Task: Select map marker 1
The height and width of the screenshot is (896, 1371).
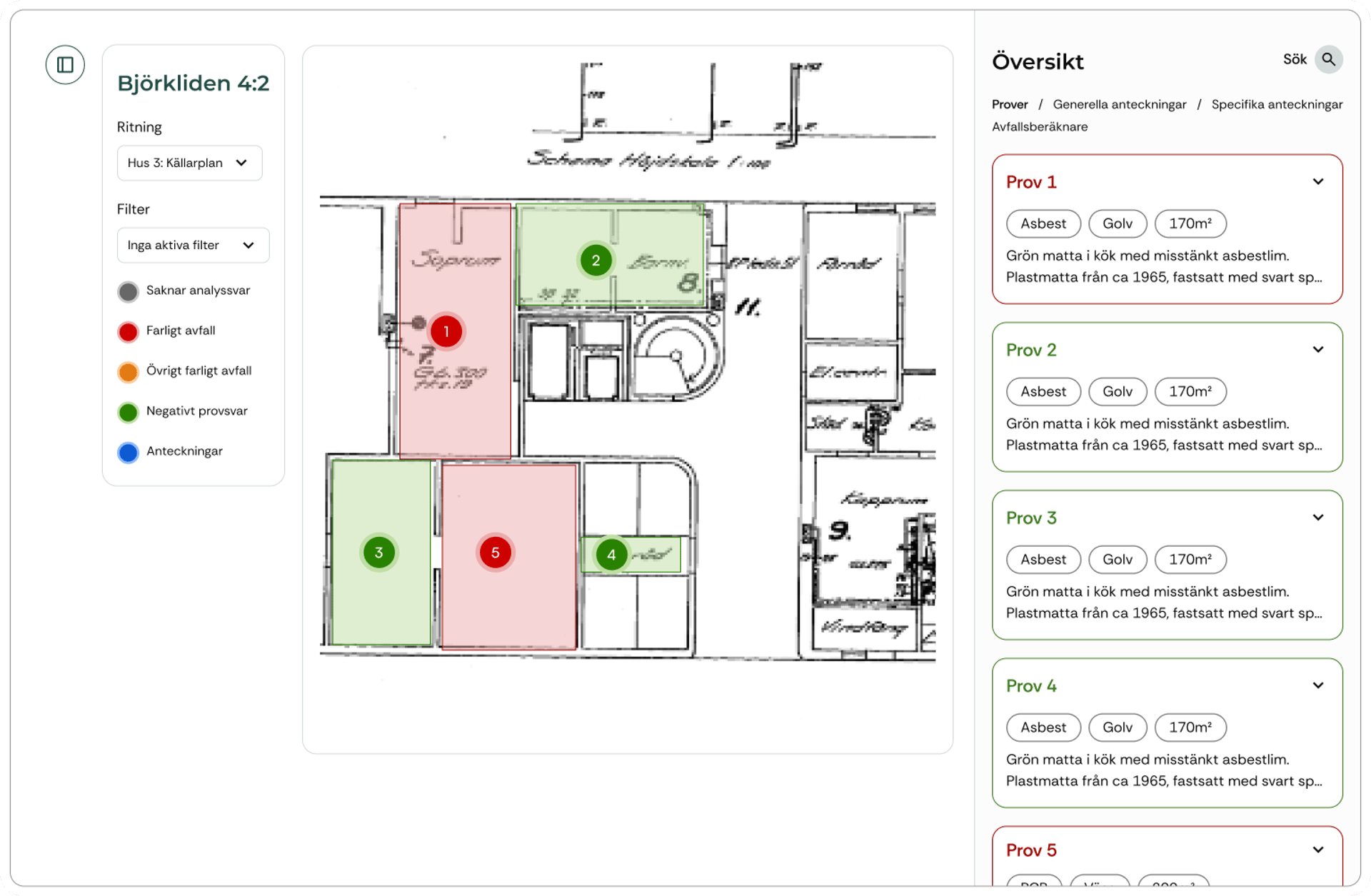Action: point(446,331)
